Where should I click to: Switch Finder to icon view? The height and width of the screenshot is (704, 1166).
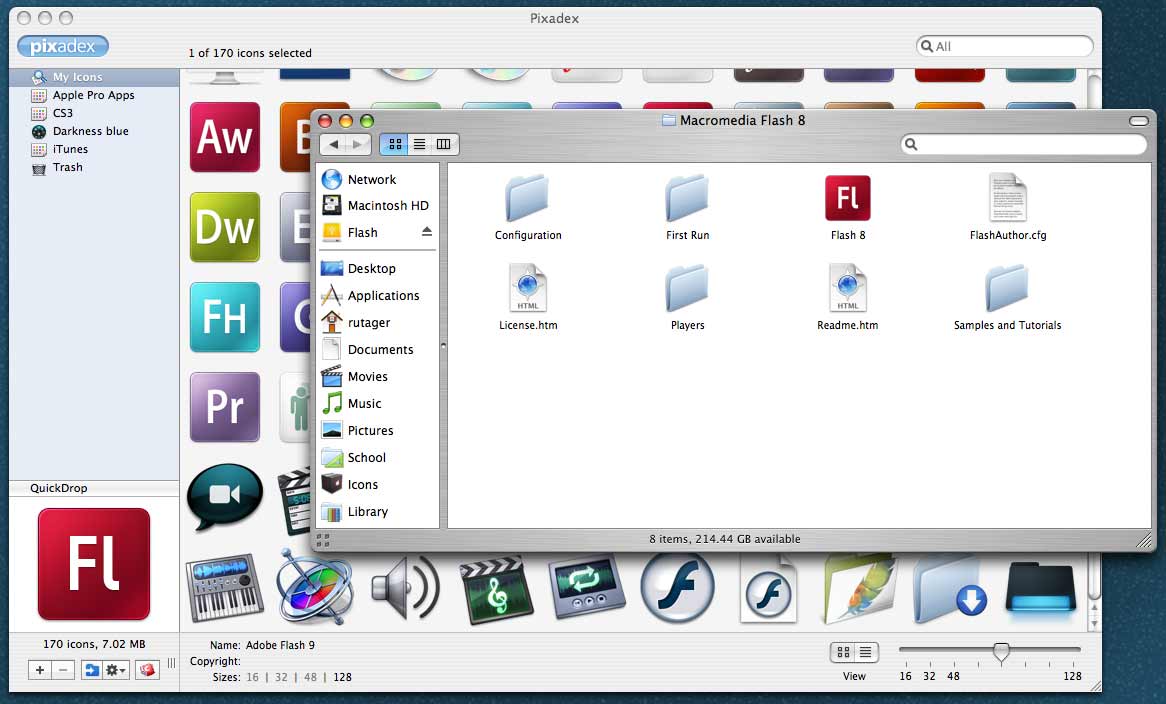tap(395, 144)
